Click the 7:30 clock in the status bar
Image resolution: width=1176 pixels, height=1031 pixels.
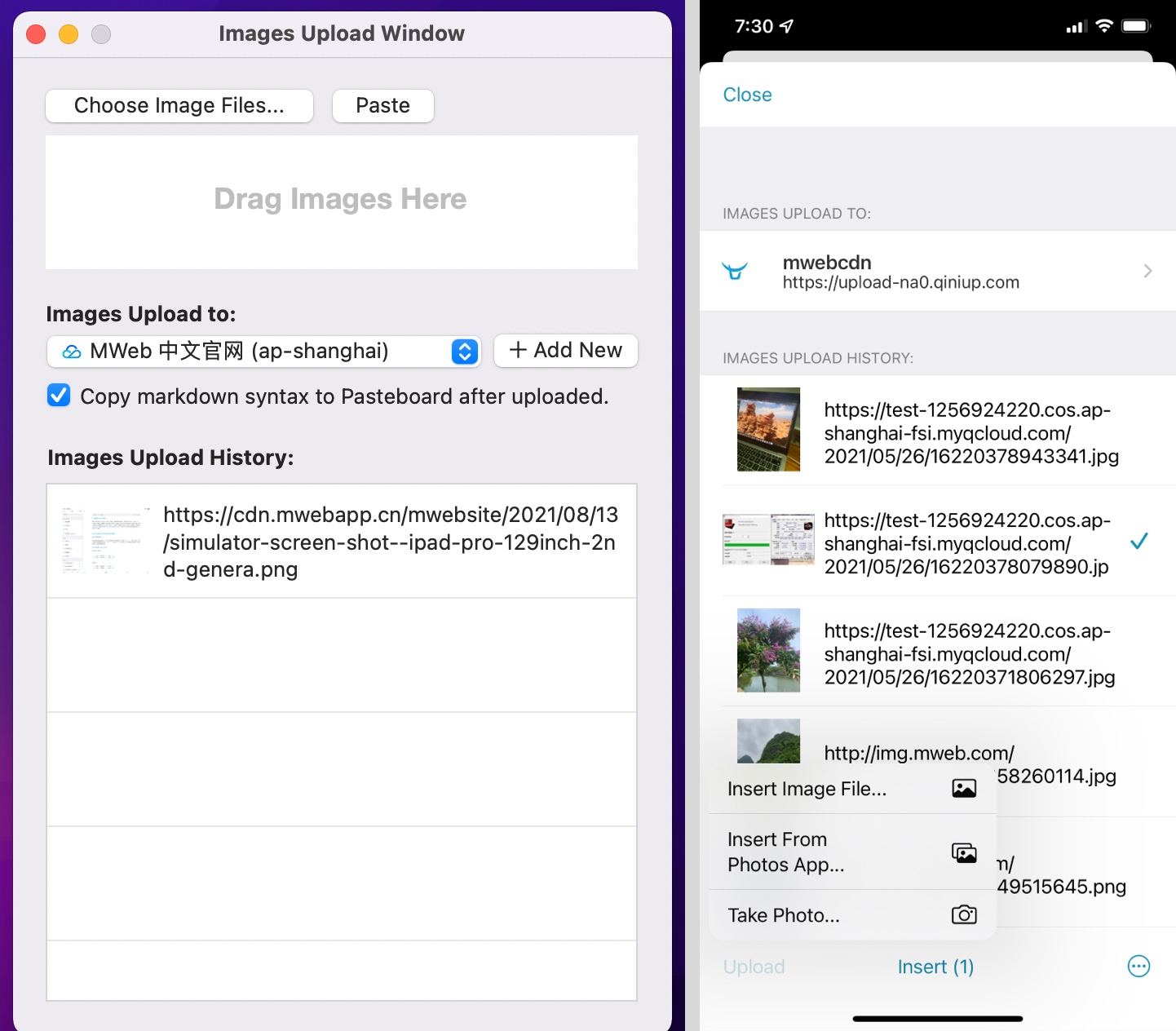(754, 26)
